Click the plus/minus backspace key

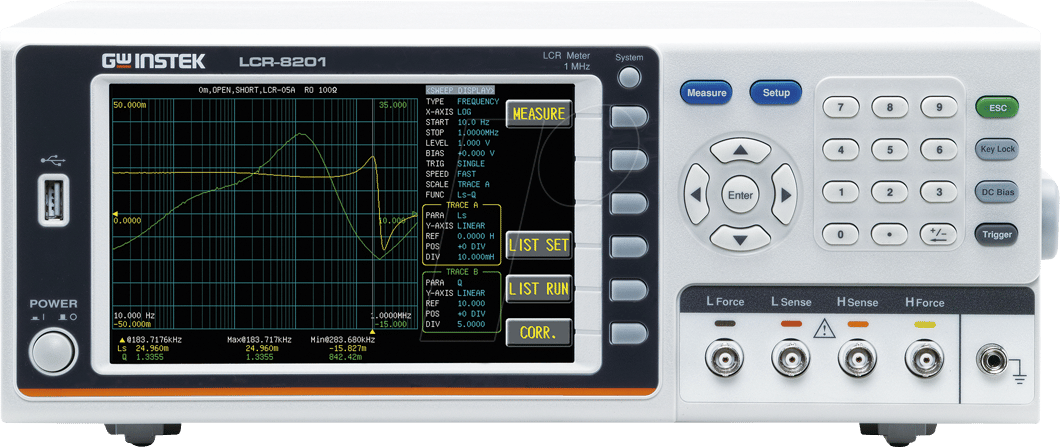tap(939, 234)
